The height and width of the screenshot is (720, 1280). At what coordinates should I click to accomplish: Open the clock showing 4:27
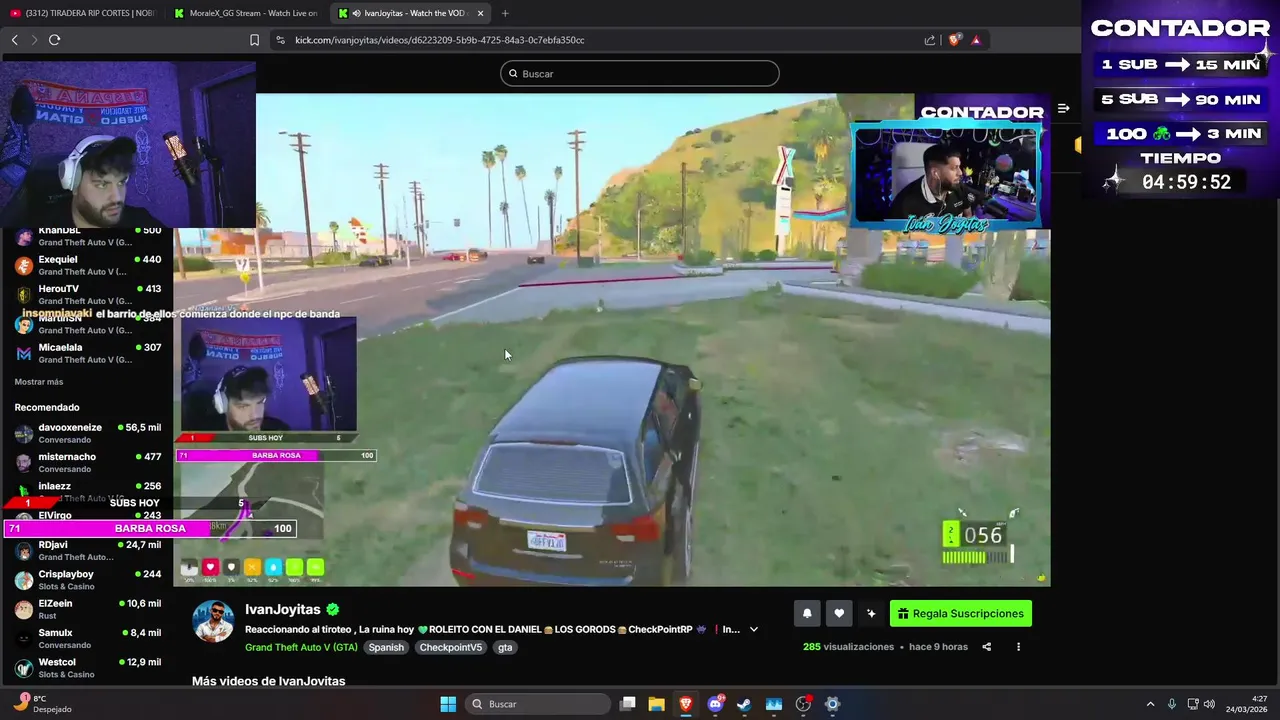(1247, 704)
